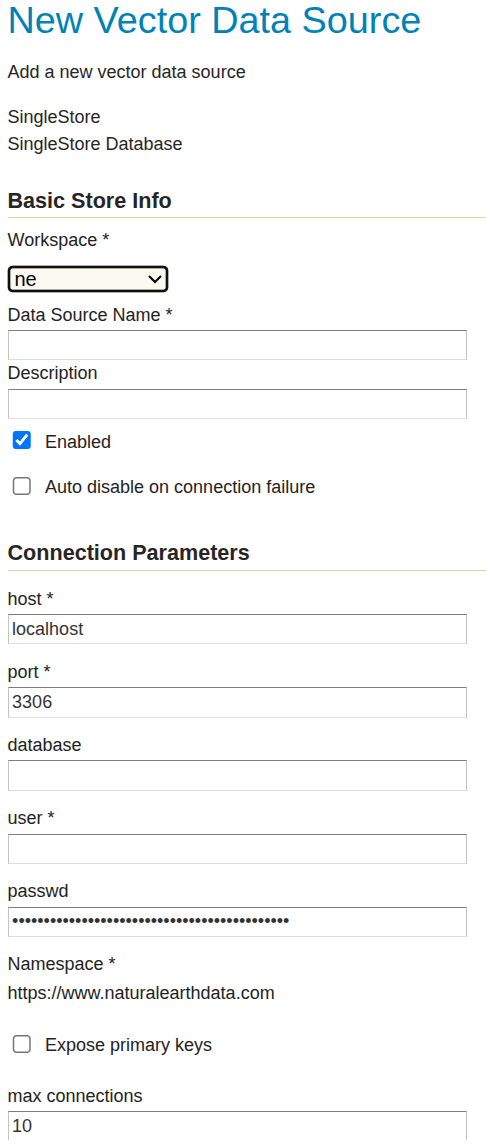Focus the database input field
Image resolution: width=486 pixels, height=1144 pixels.
click(237, 776)
